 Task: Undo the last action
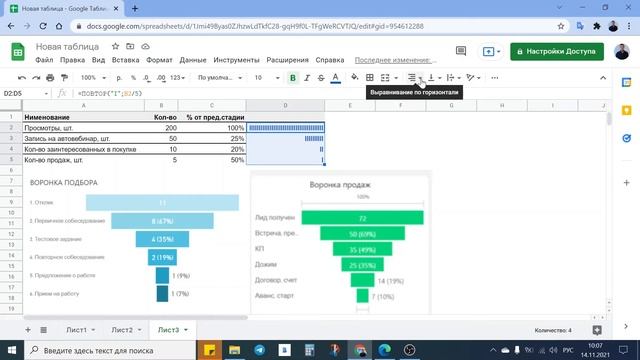pyautogui.click(x=22, y=78)
